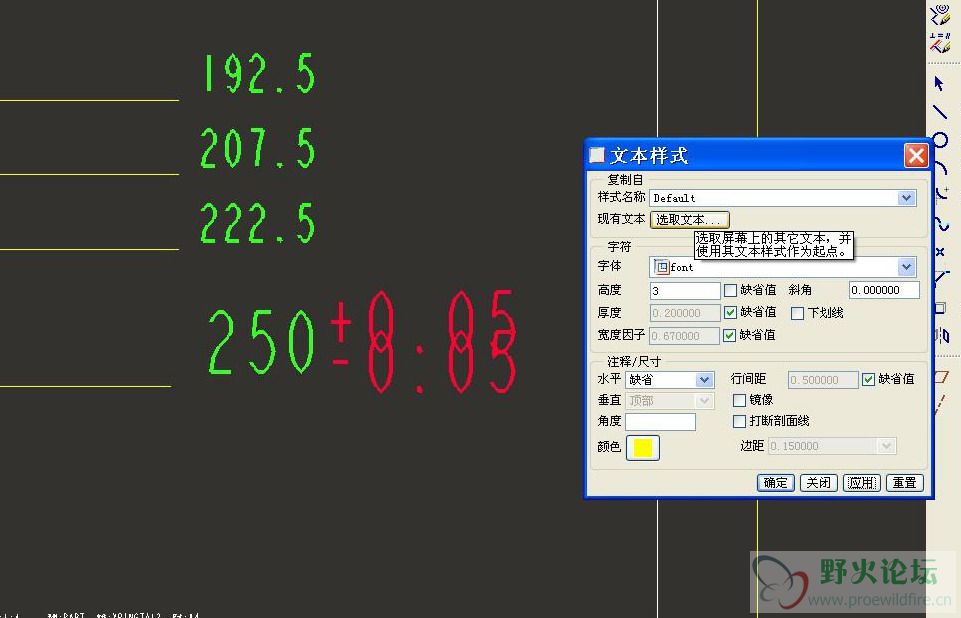961x618 pixels.
Task: Click the 斜角 slant angle input field
Action: (x=884, y=290)
